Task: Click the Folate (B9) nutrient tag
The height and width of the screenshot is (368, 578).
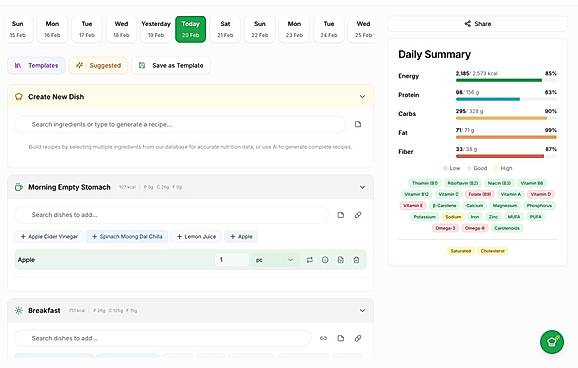Action: click(x=480, y=194)
